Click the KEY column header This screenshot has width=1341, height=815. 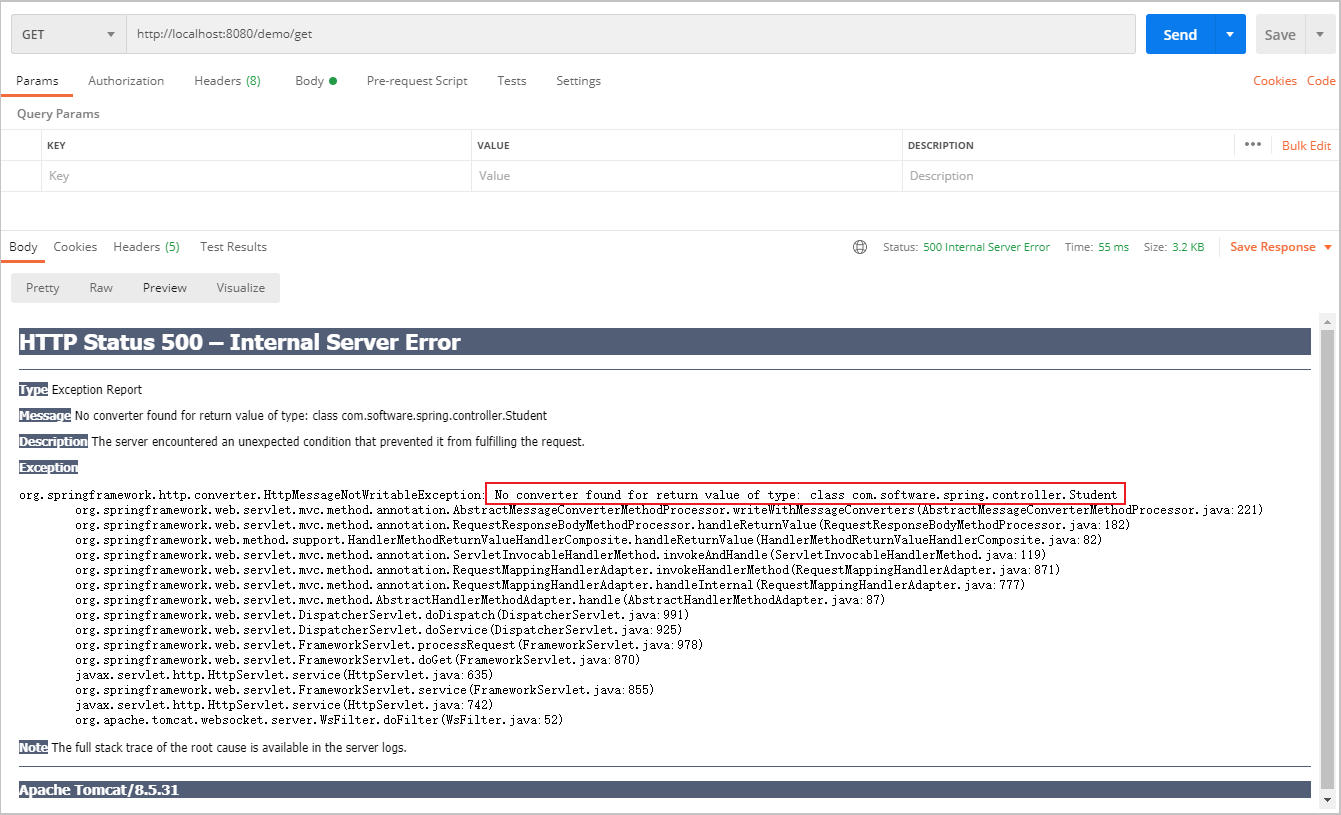pos(56,146)
